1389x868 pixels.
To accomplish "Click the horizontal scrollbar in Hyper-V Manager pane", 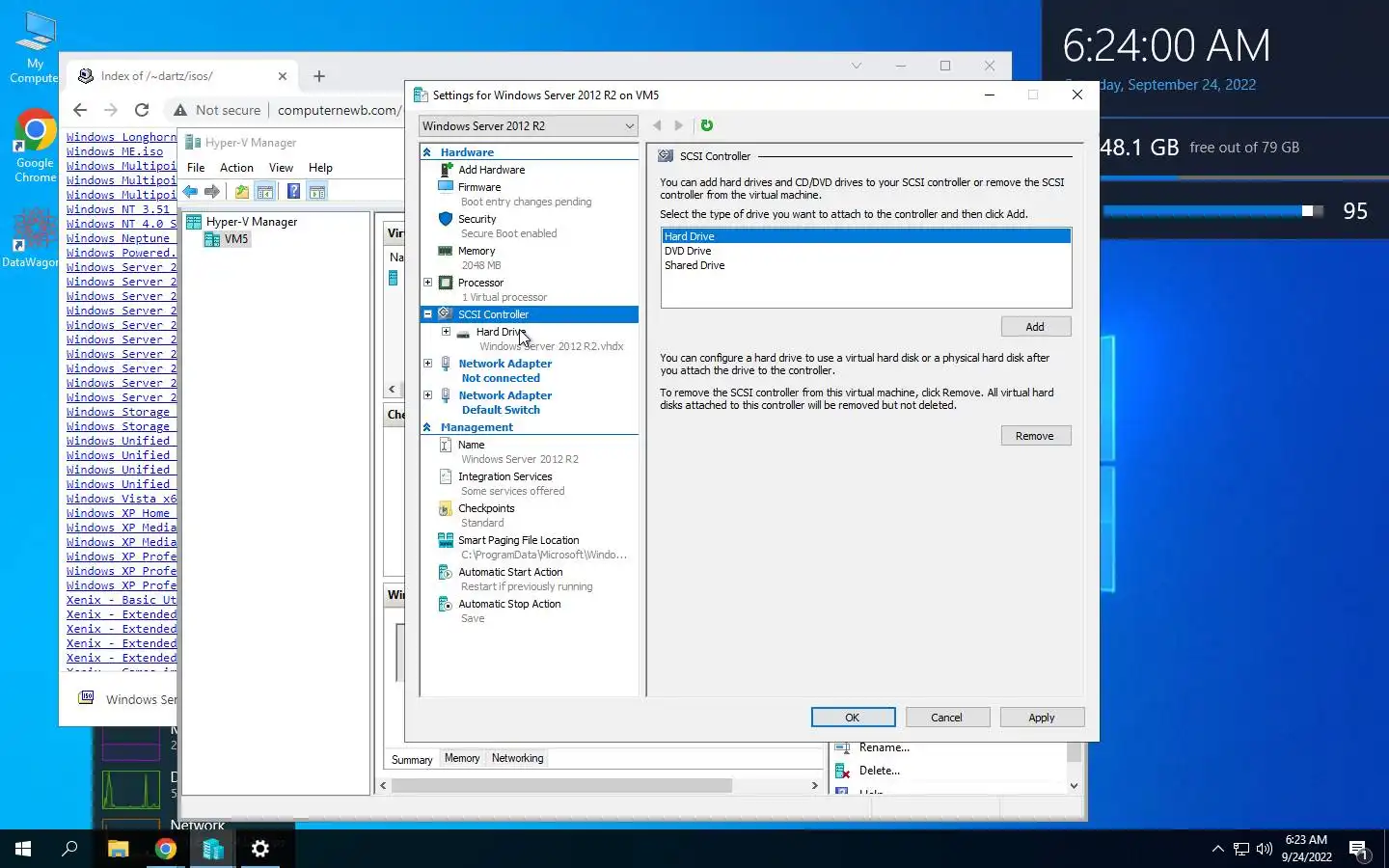I will coord(561,786).
